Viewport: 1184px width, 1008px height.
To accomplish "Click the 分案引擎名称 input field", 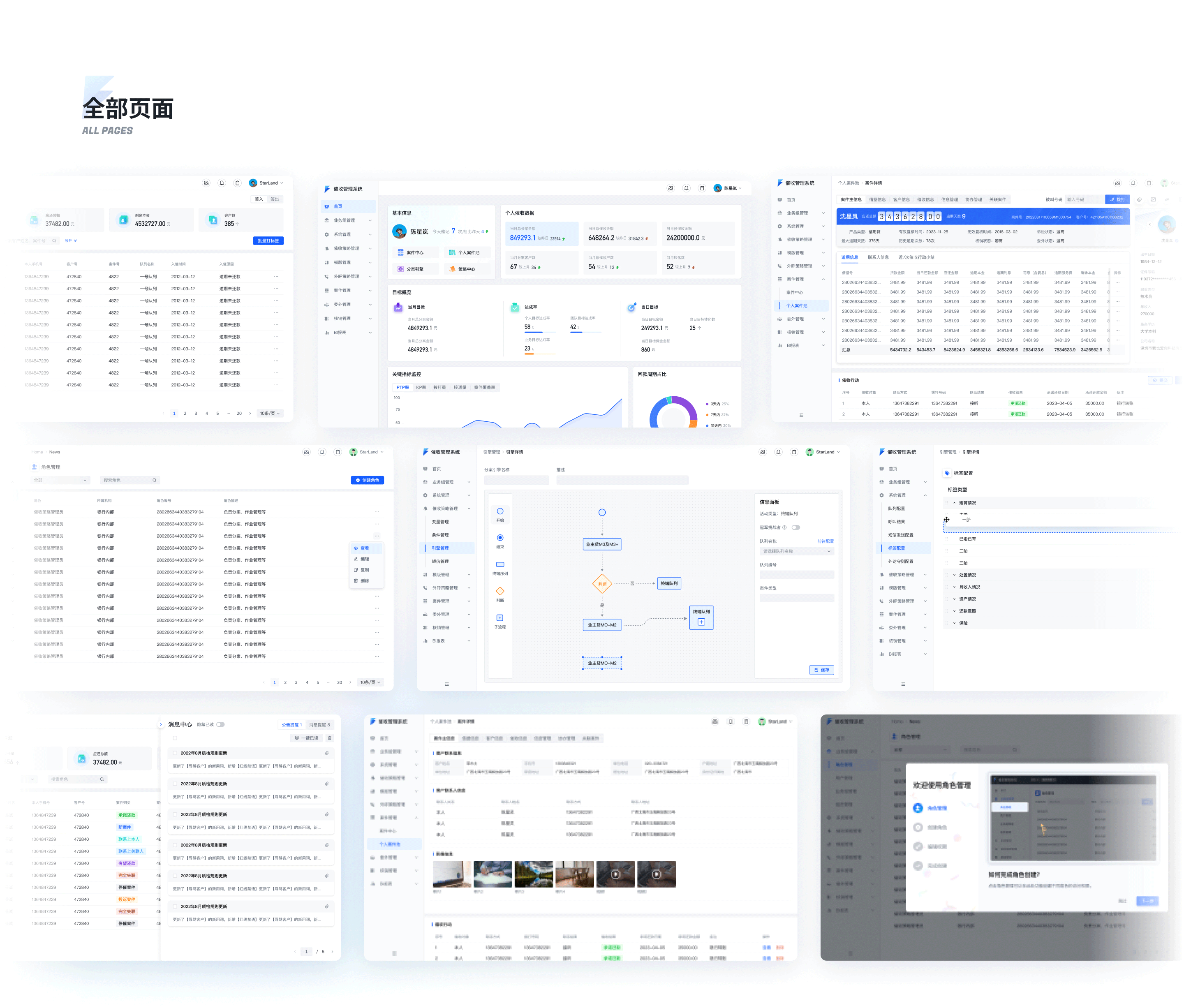I will pos(516,481).
